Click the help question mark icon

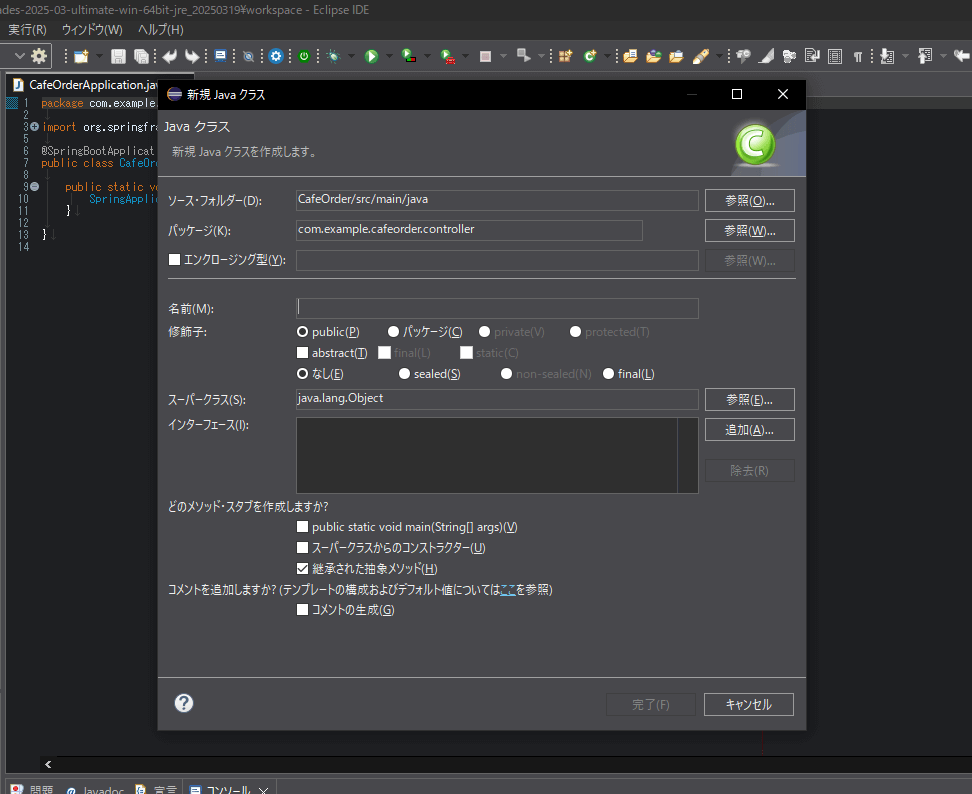click(x=184, y=703)
